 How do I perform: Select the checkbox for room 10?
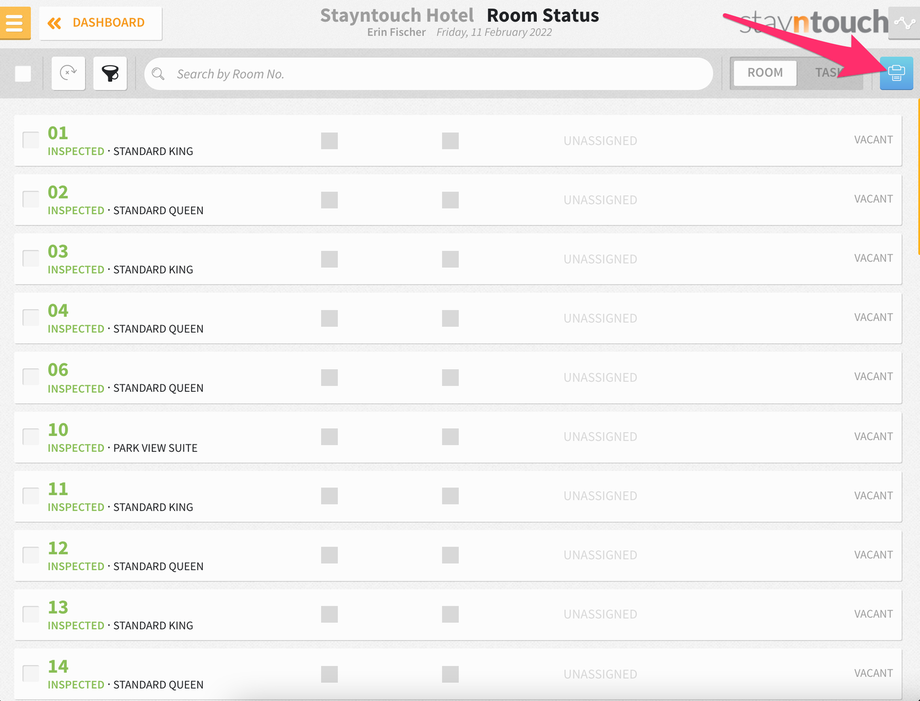tap(31, 437)
